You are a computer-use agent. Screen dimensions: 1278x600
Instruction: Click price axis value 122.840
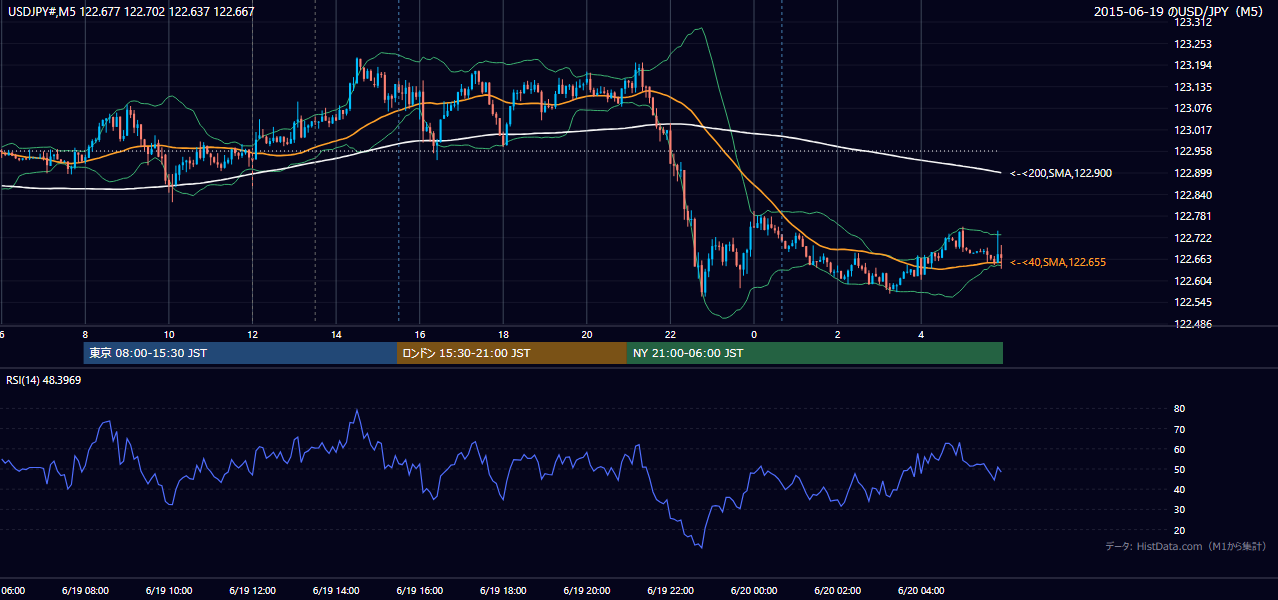[1192, 195]
